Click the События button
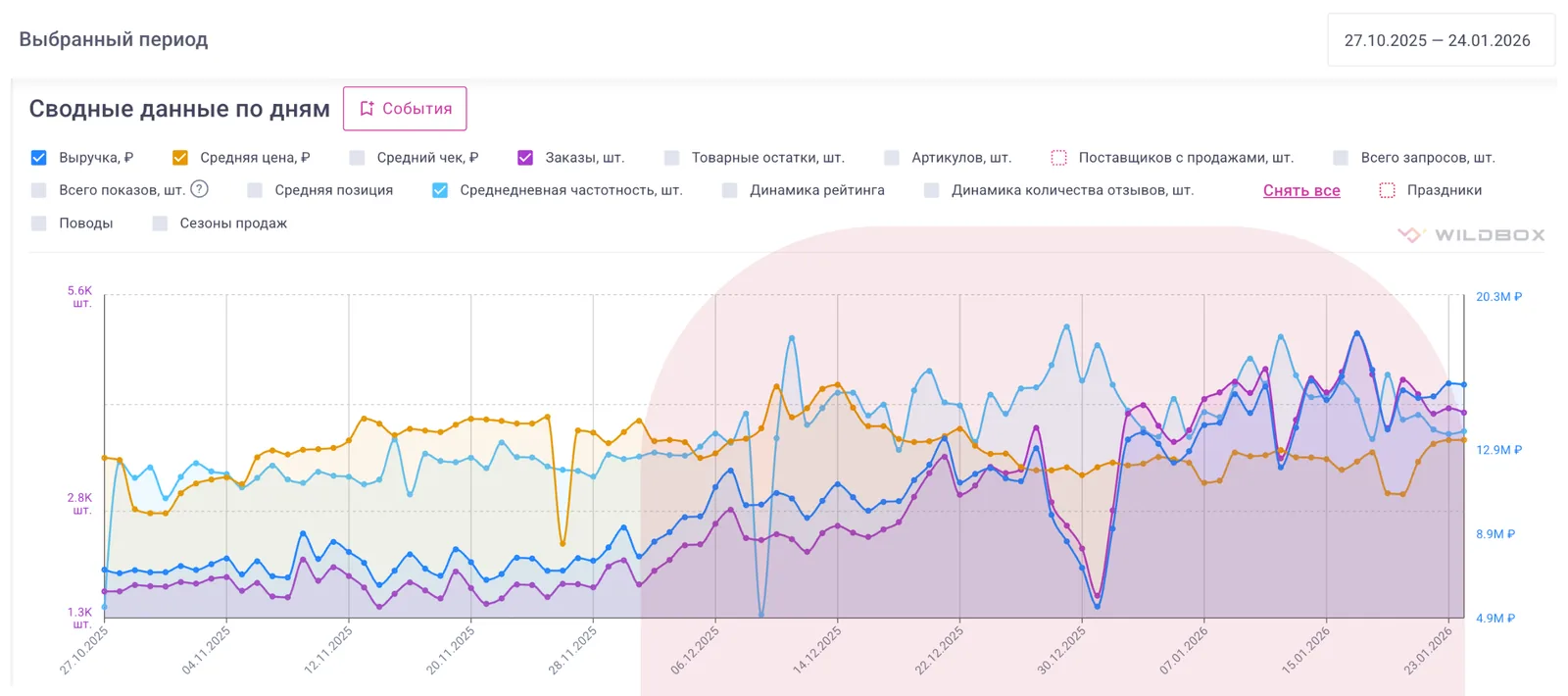1568x696 pixels. (405, 109)
